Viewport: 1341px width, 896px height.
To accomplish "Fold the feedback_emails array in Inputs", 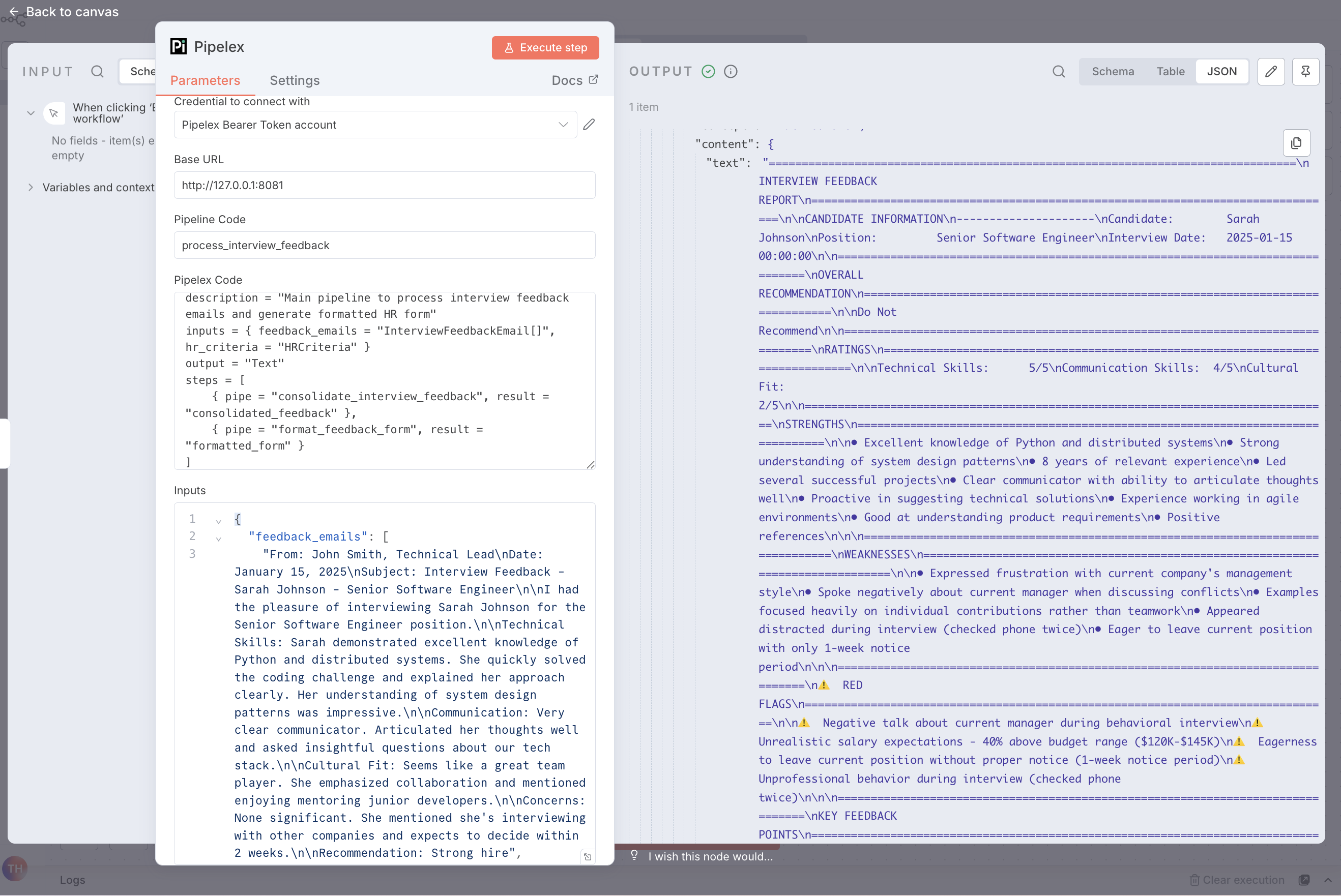I will pos(218,539).
